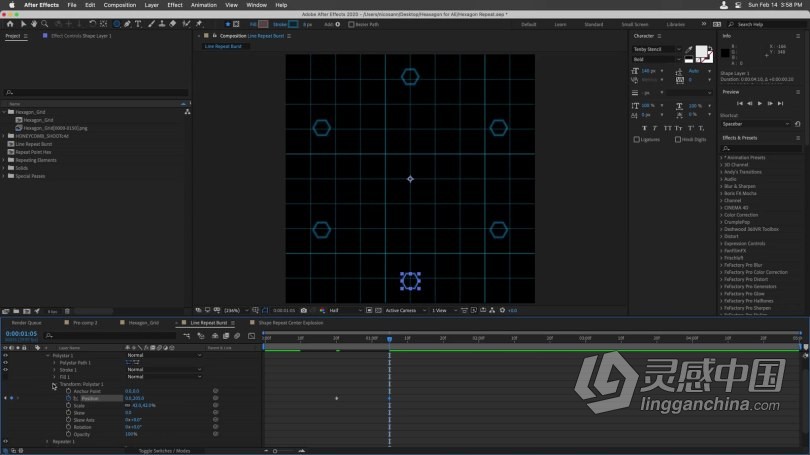Click Toggle Switches / Modes button
The height and width of the screenshot is (455, 810).
click(x=164, y=451)
